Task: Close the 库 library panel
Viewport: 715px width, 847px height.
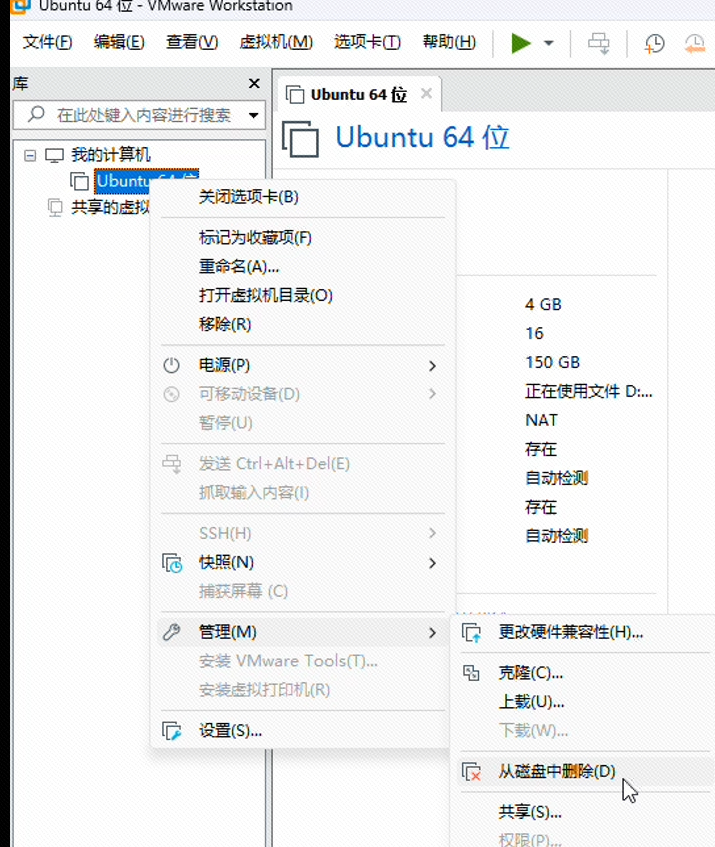Action: (254, 83)
